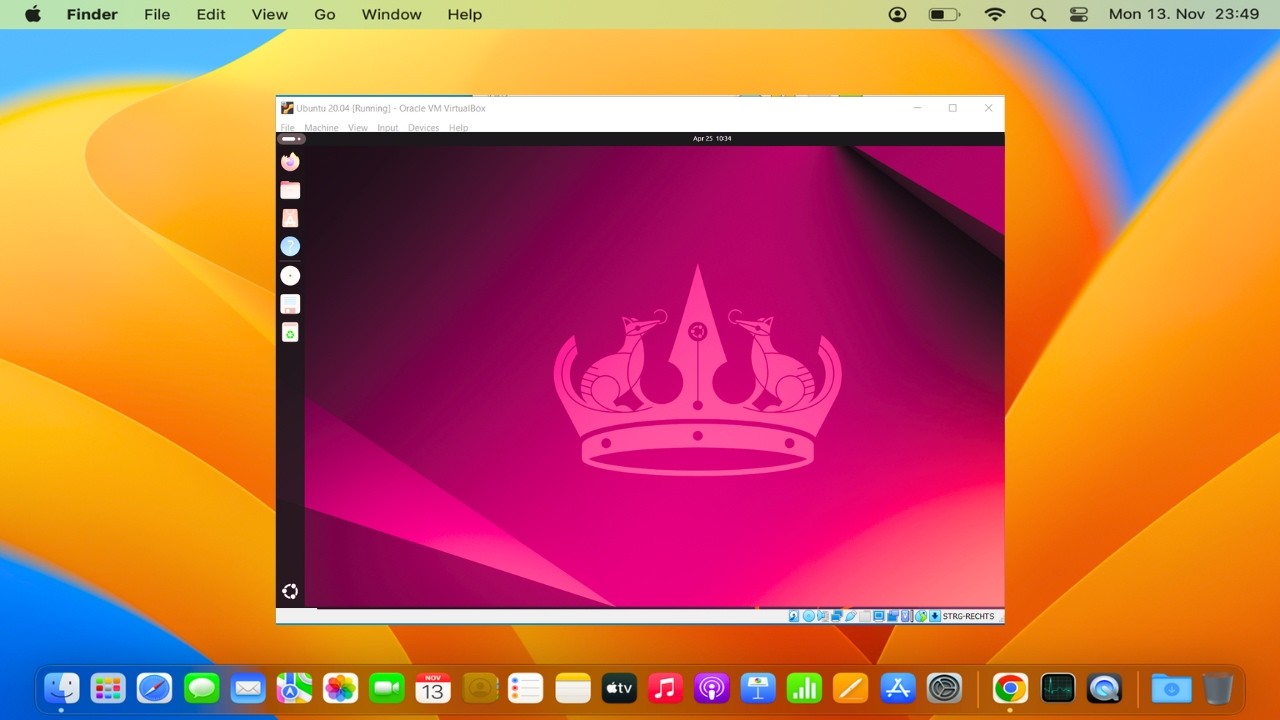This screenshot has width=1280, height=720.
Task: Open Mail from the Dock
Action: 247,688
